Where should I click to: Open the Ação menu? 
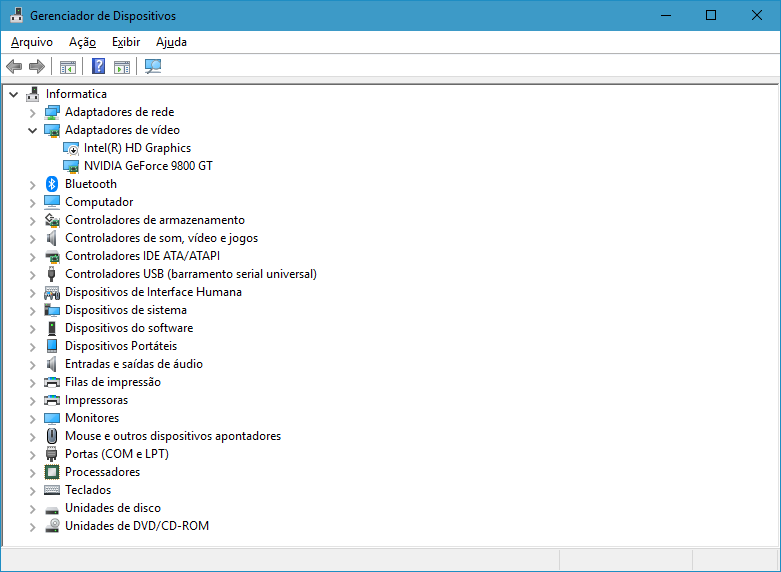pyautogui.click(x=82, y=42)
